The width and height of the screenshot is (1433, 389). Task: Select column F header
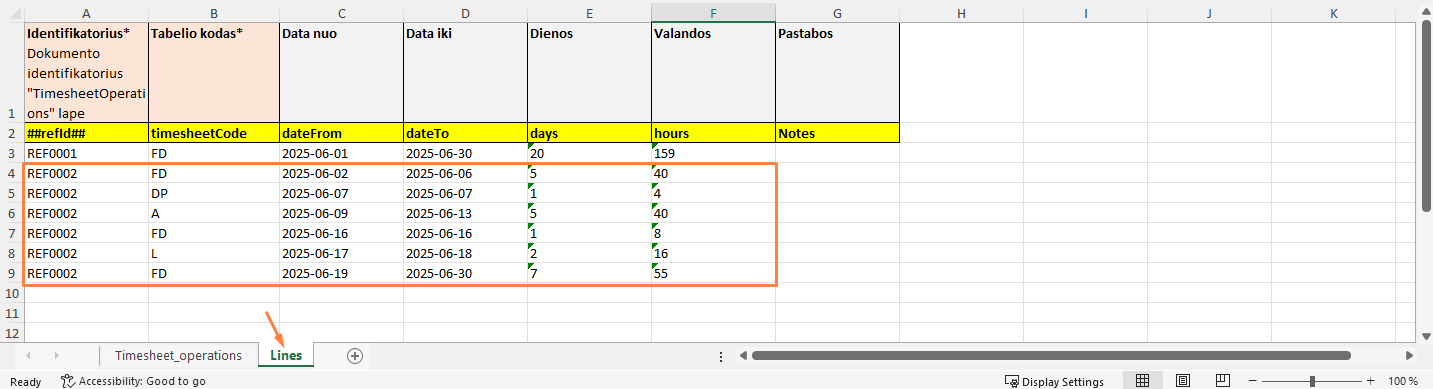pos(713,13)
